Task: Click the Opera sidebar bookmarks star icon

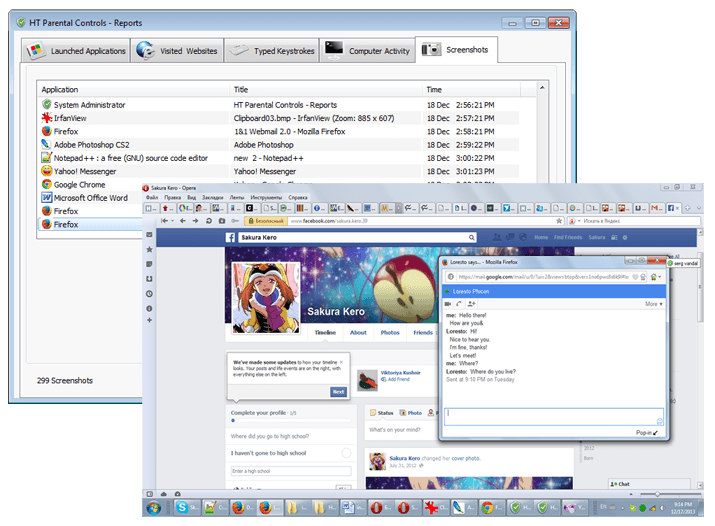Action: 149,249
